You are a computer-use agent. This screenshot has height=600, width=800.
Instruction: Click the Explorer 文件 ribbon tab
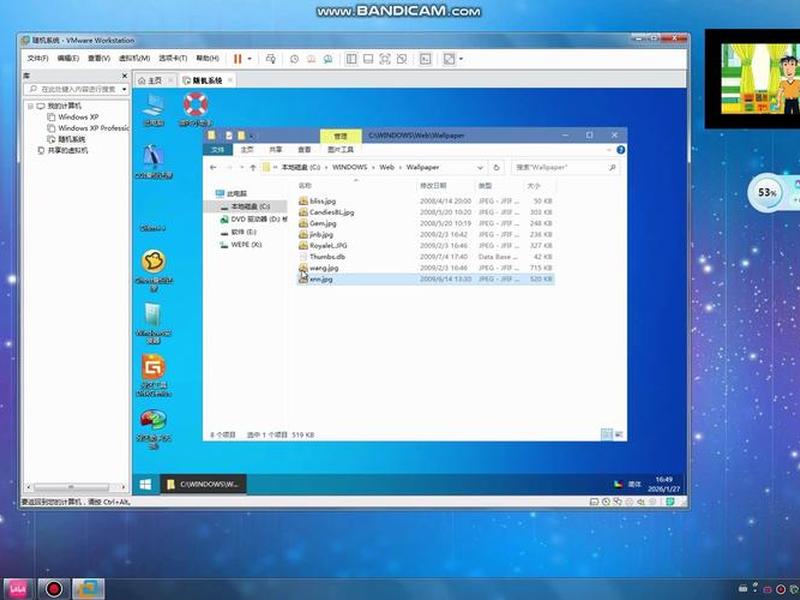(218, 149)
